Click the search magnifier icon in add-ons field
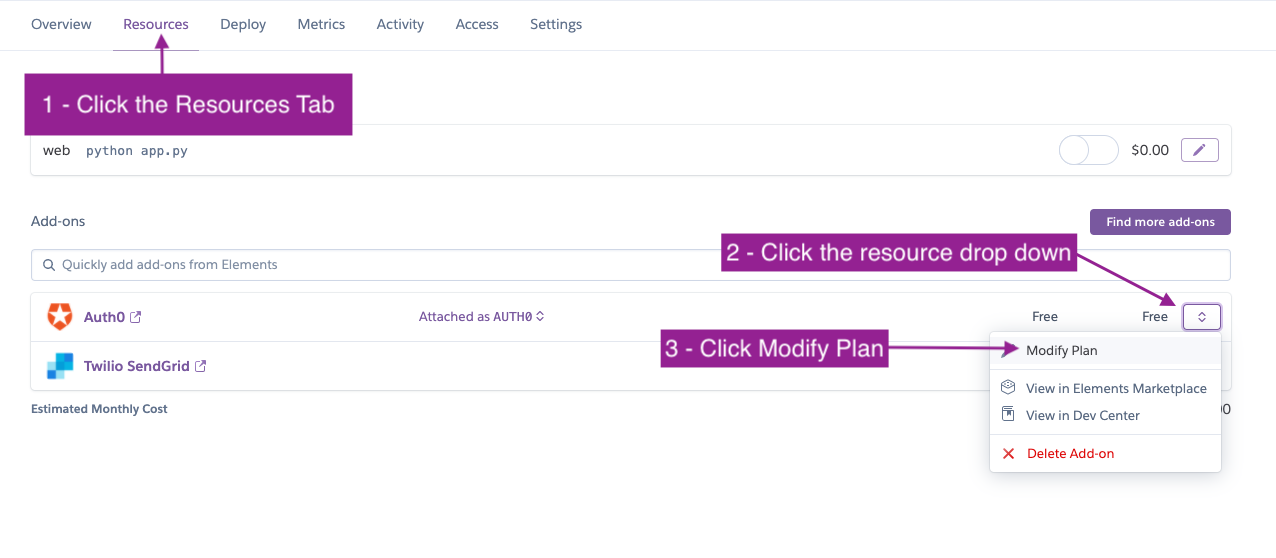Screen dimensions: 1276x558 click(49, 265)
